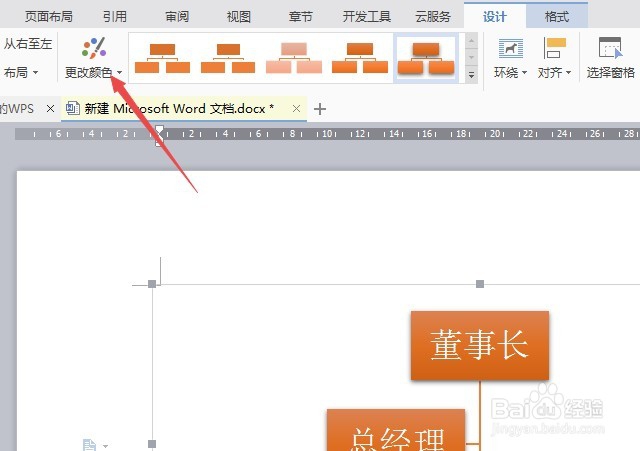Expand the full style gallery list

point(471,75)
